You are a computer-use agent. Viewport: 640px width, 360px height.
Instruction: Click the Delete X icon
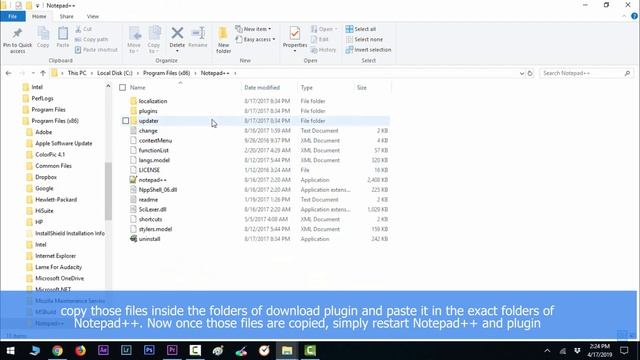[x=177, y=33]
